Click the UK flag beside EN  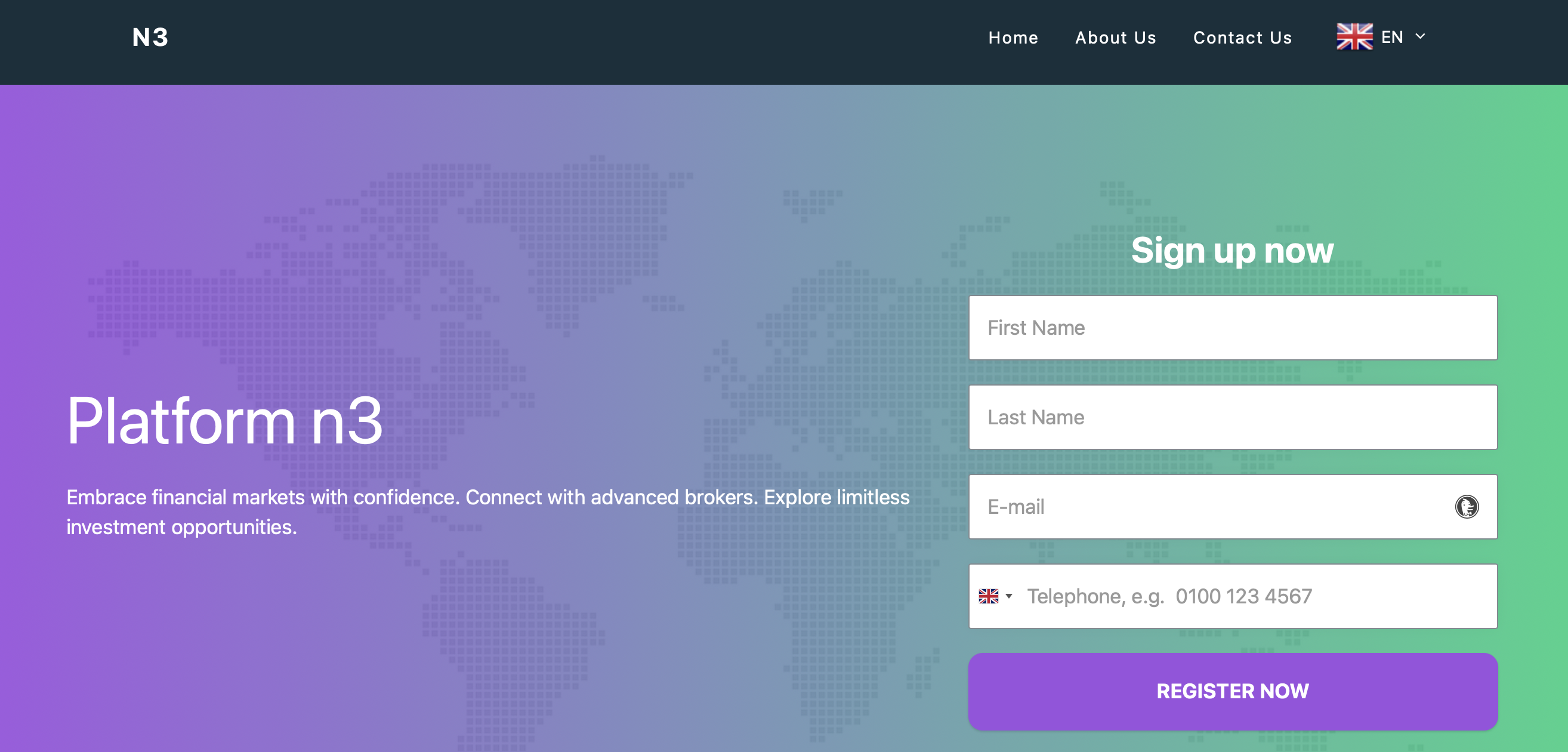1354,36
